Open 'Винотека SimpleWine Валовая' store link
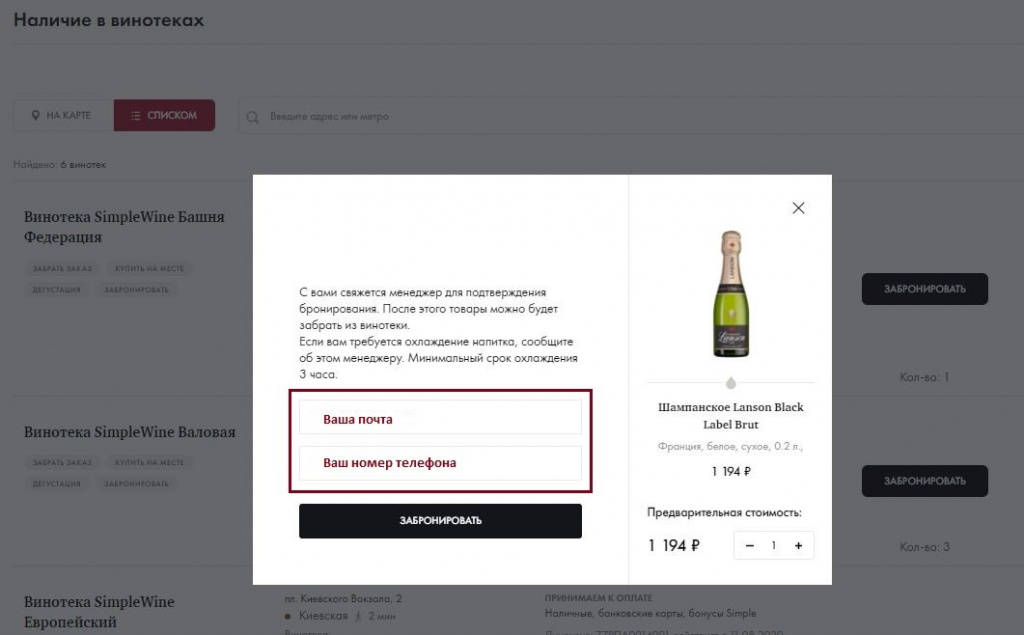The image size is (1024, 635). pos(130,432)
